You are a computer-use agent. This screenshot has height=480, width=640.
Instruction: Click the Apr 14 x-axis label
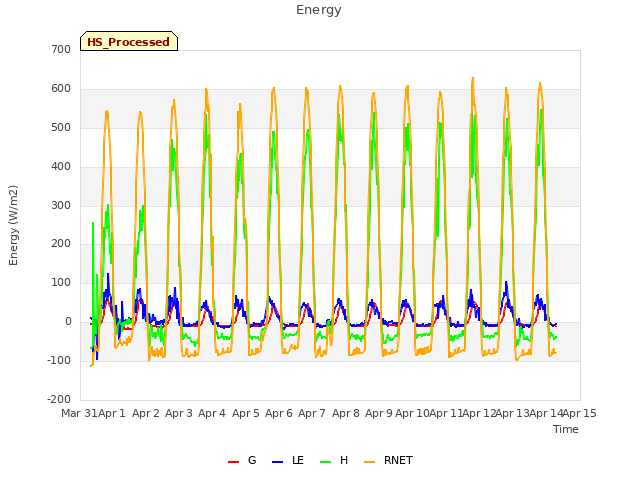pos(546,413)
